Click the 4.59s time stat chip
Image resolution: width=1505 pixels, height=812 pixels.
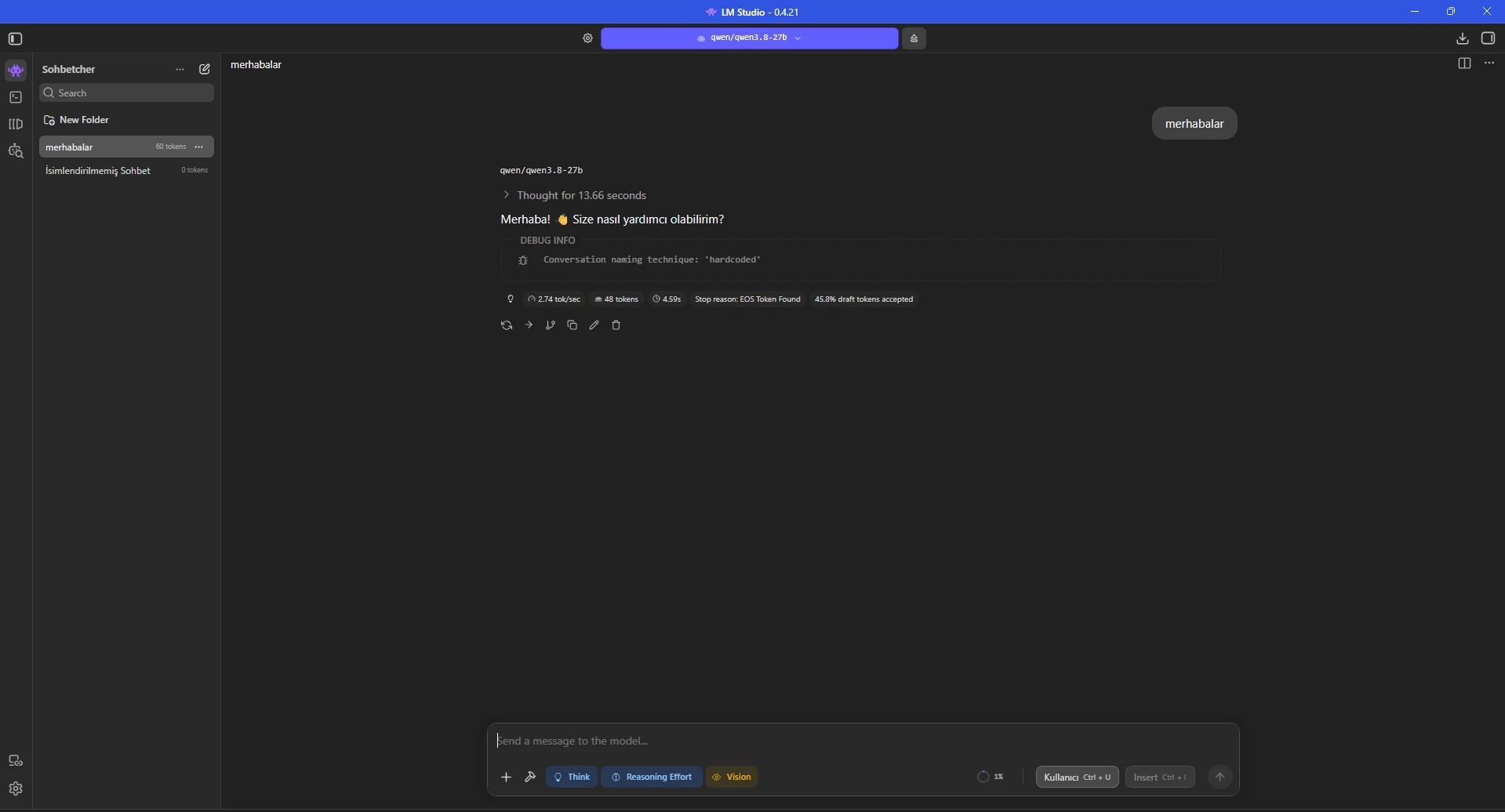(x=667, y=299)
